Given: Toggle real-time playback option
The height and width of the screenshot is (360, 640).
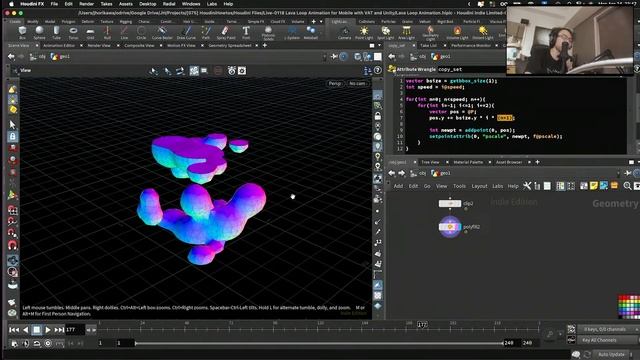Looking at the screenshot, I should point(48,343).
